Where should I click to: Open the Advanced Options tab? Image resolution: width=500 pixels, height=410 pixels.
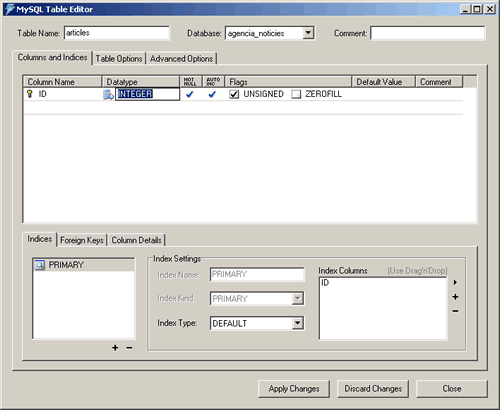click(181, 59)
